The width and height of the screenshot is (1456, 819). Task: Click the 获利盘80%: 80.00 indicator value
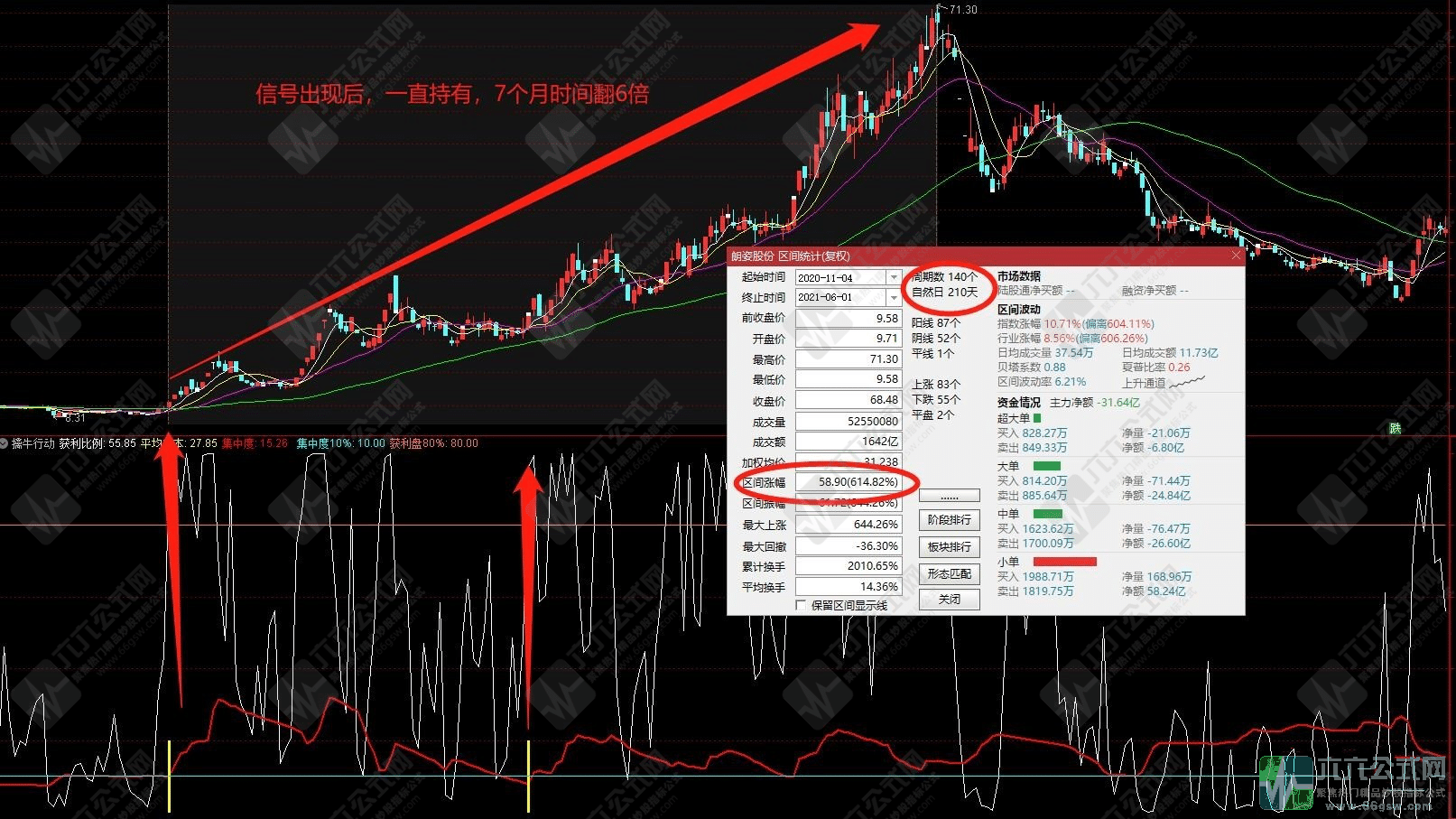coord(434,443)
